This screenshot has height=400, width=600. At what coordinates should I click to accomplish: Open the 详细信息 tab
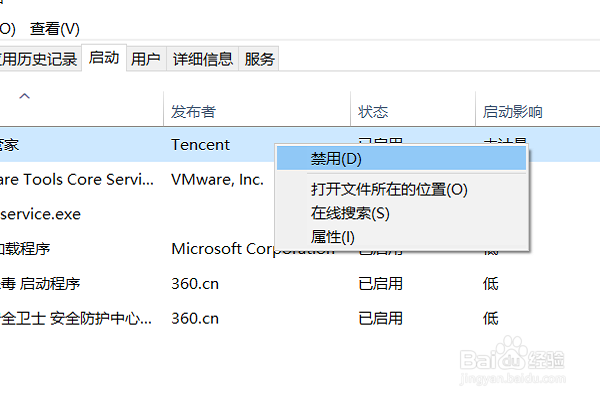click(203, 59)
